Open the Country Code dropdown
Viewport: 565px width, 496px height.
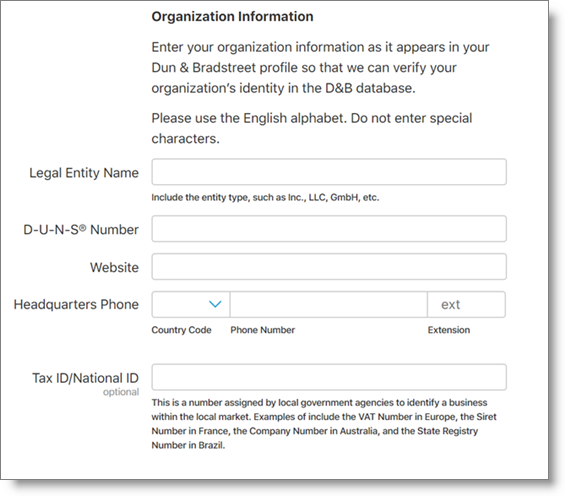coord(191,304)
